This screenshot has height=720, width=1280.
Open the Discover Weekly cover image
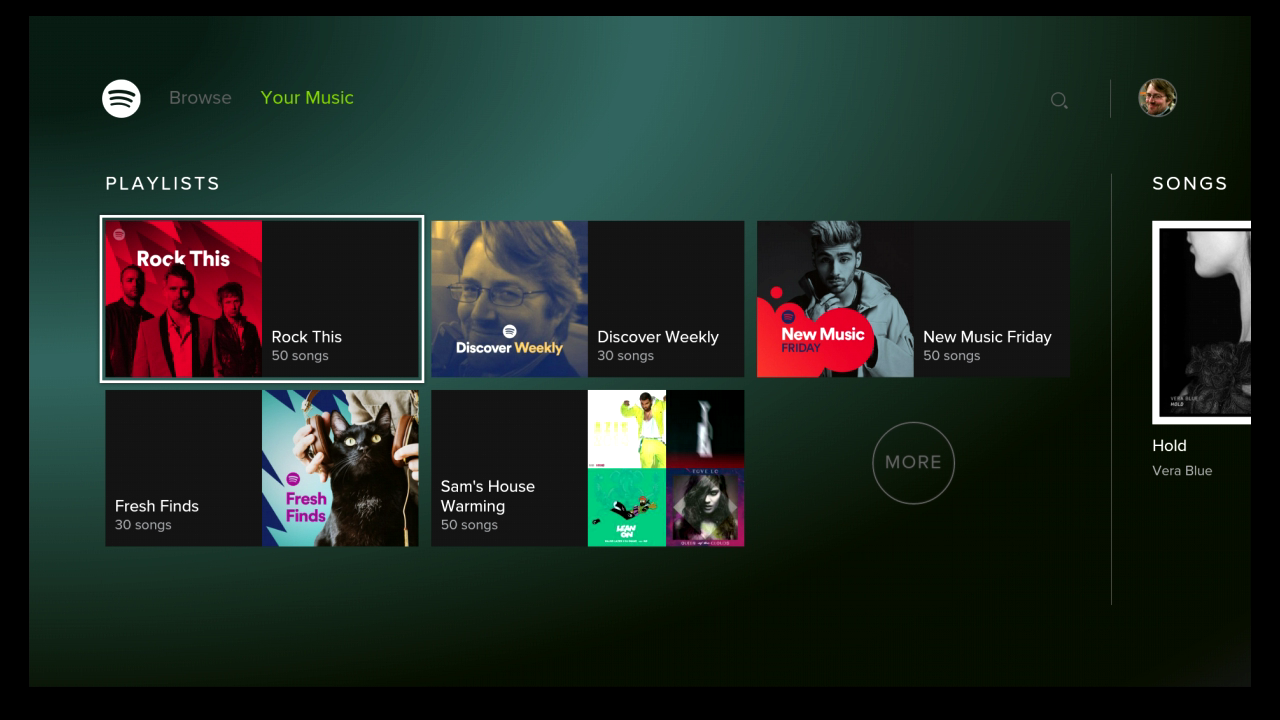point(510,299)
